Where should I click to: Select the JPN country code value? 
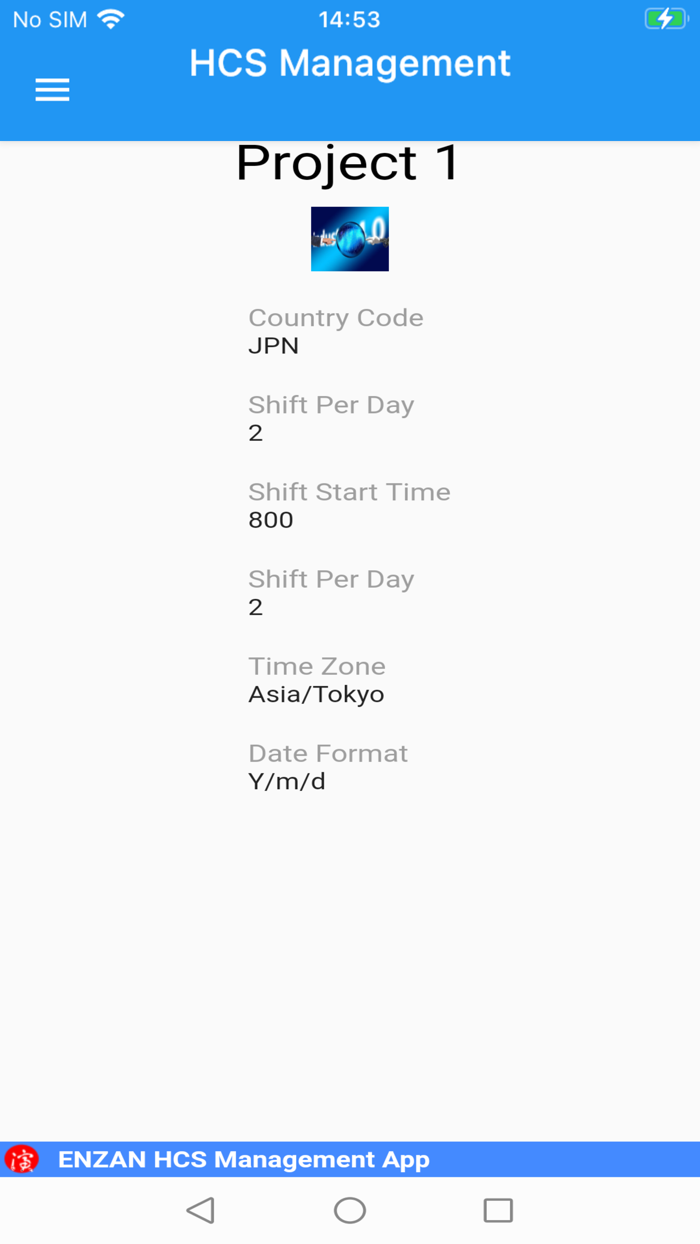click(x=273, y=346)
